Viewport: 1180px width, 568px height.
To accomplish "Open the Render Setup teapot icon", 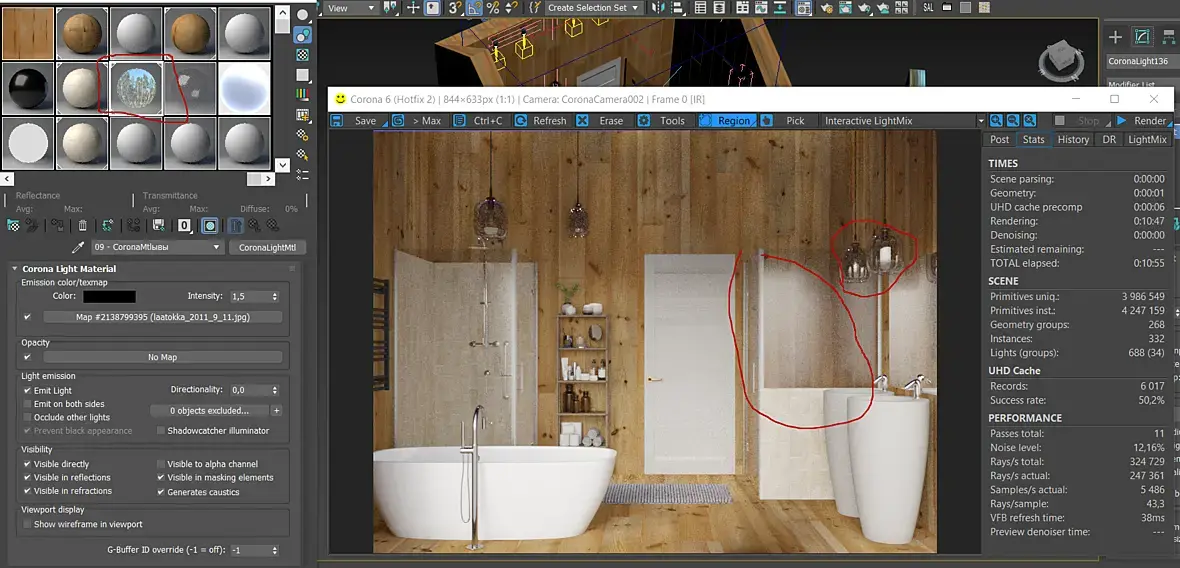I will tap(826, 8).
